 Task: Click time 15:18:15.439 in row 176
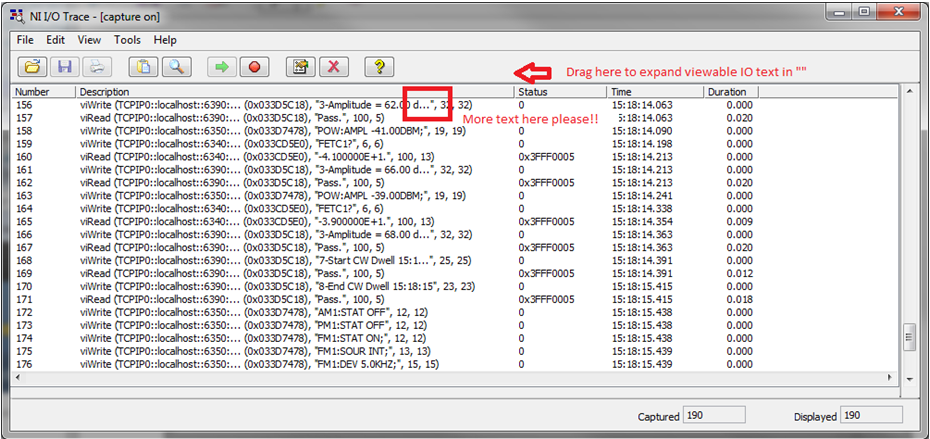[x=642, y=364]
